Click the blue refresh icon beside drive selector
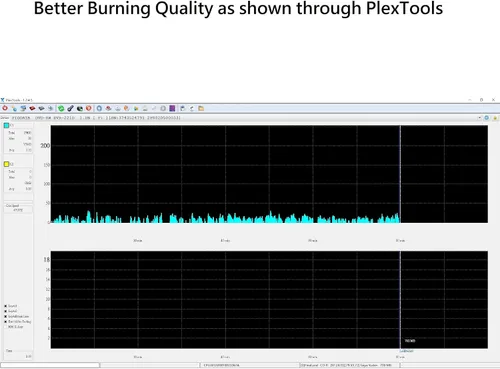 click(487, 118)
